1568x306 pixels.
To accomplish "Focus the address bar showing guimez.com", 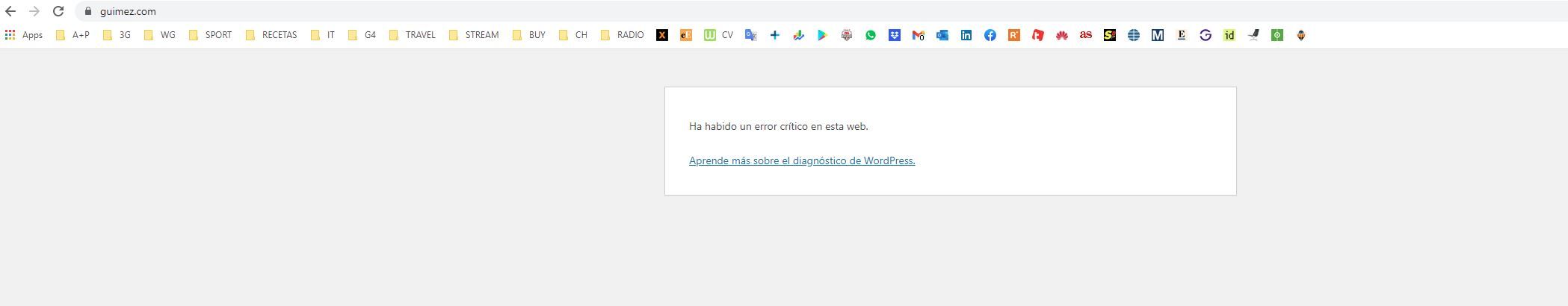I will [x=822, y=11].
